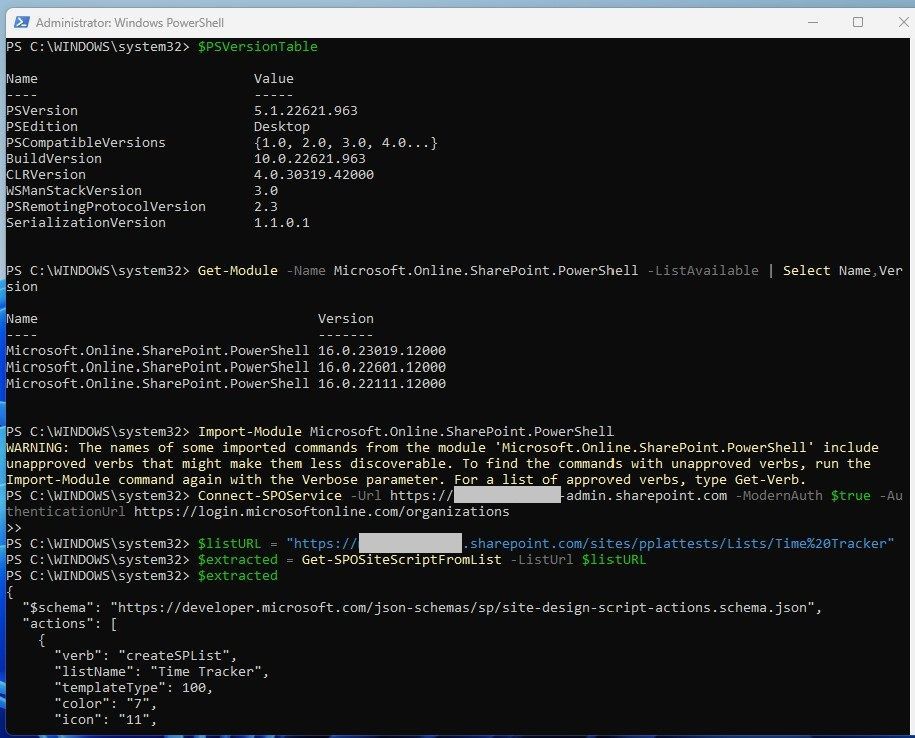Click the CLRVersion value 4.0.30319.42000
The width and height of the screenshot is (915, 738).
[x=313, y=174]
